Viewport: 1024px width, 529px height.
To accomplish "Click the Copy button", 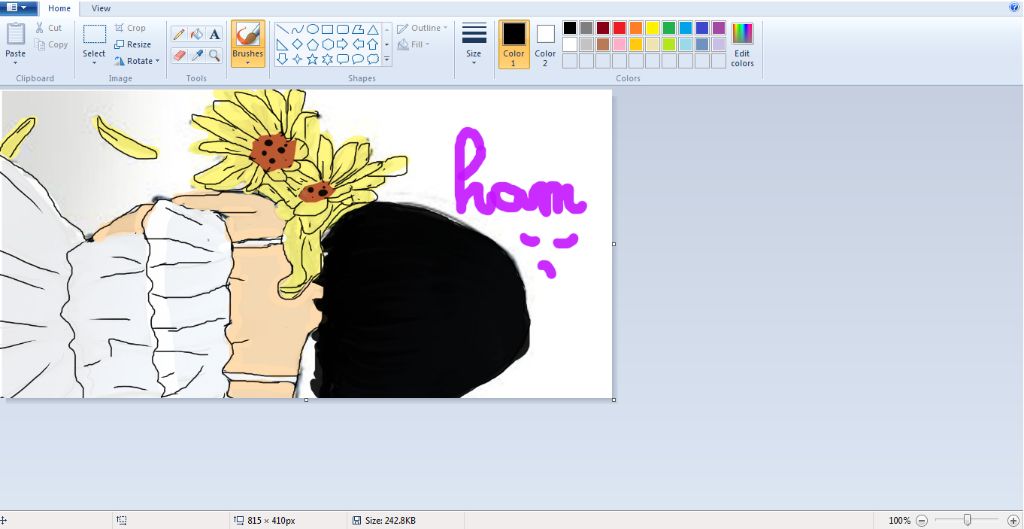I will click(51, 44).
